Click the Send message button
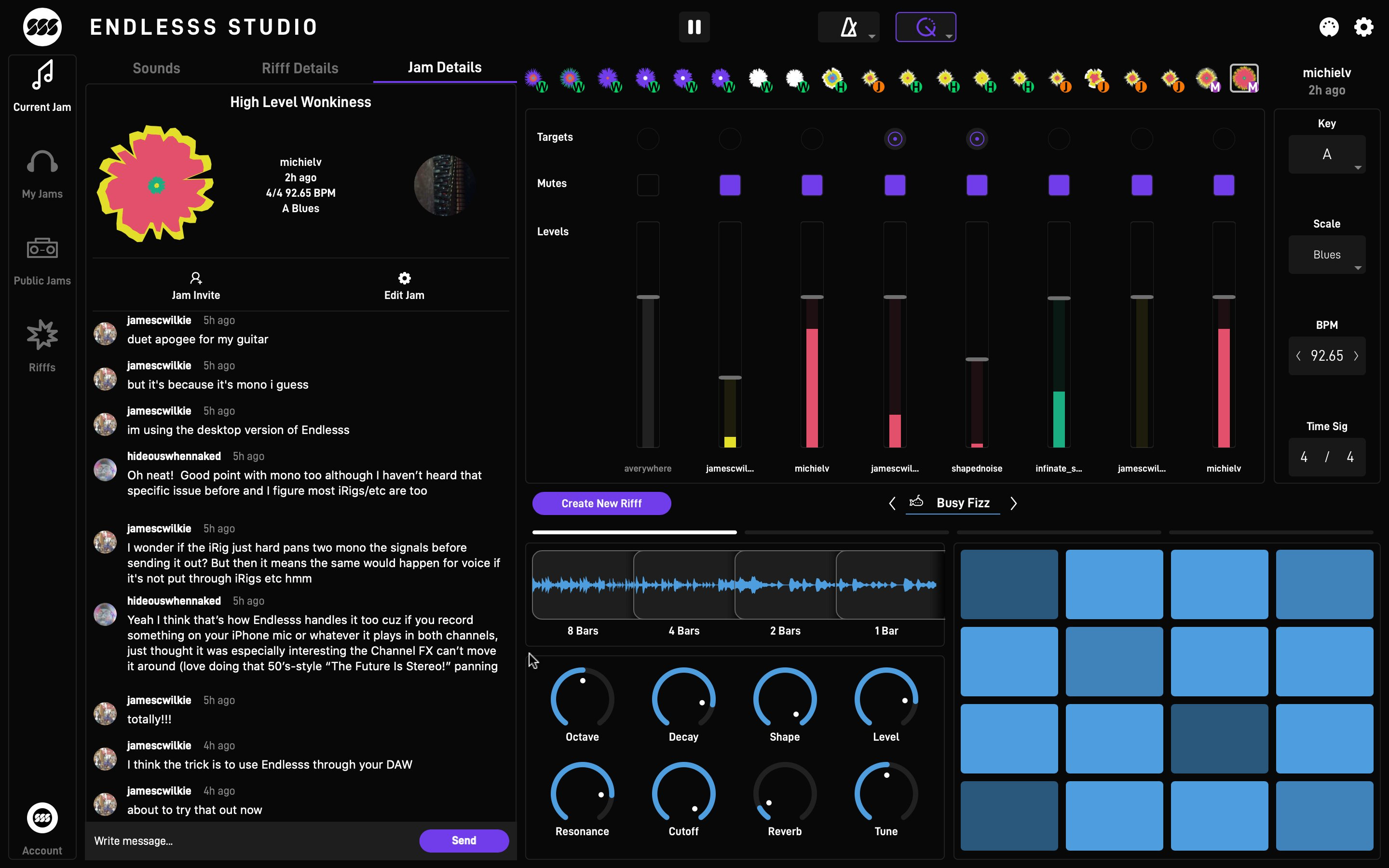 tap(464, 841)
